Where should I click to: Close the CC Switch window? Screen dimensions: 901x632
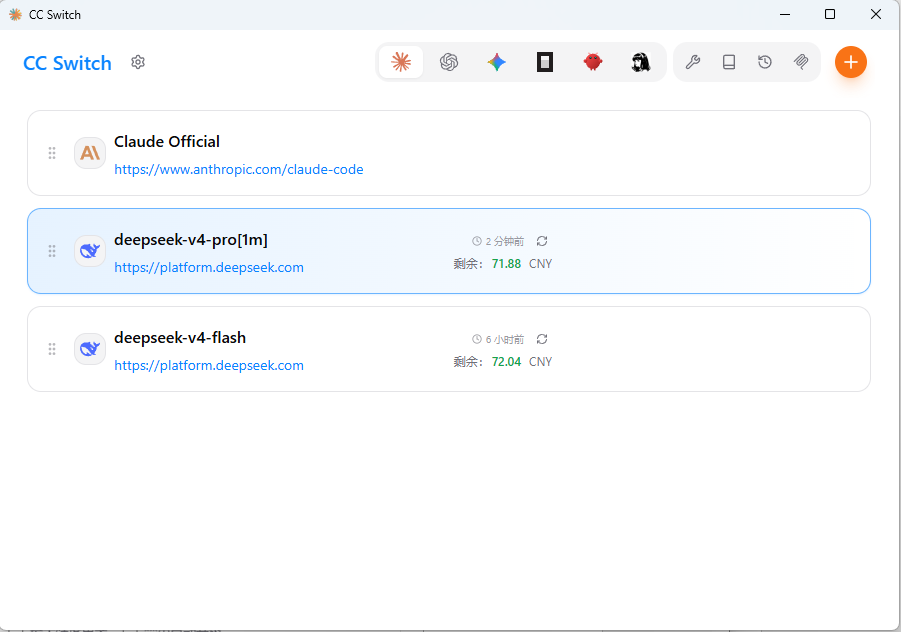click(x=876, y=14)
